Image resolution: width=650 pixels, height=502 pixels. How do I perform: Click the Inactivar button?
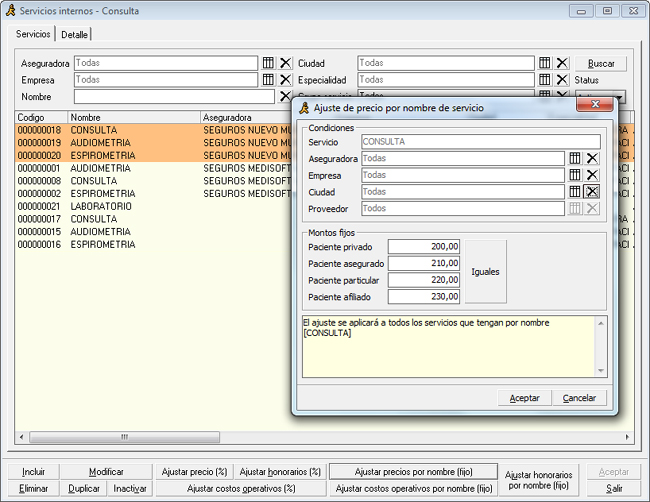pos(130,489)
